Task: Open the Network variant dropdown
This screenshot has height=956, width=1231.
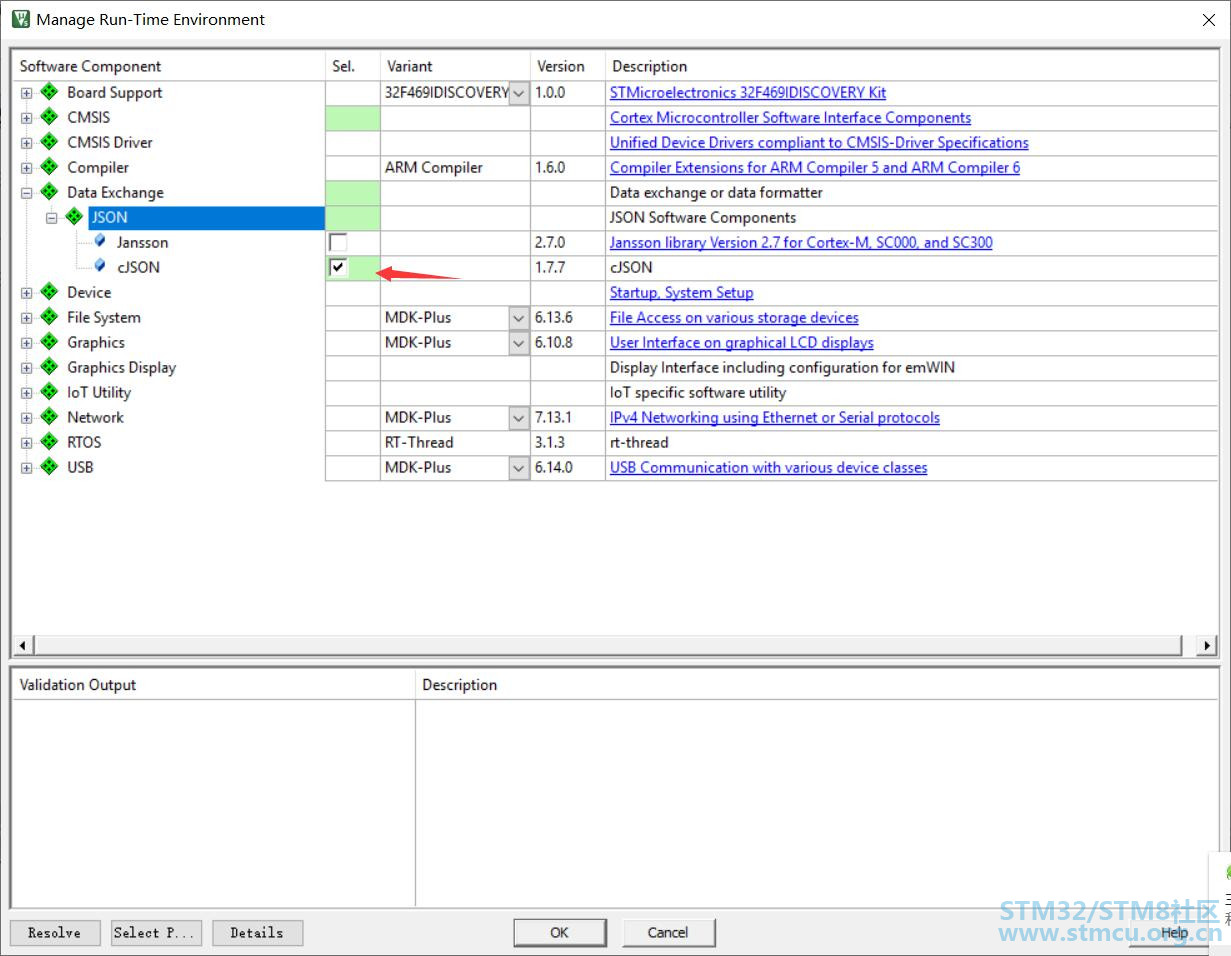Action: click(519, 418)
